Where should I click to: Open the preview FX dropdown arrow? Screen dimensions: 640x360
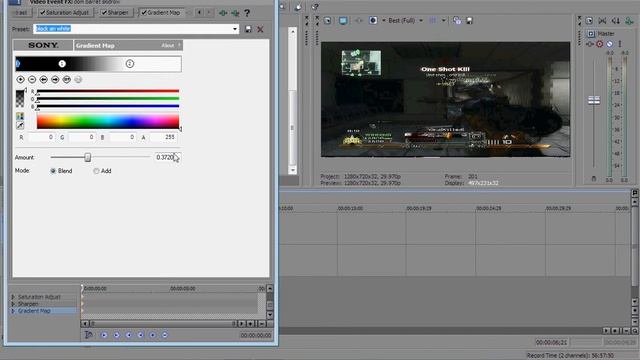[384, 20]
